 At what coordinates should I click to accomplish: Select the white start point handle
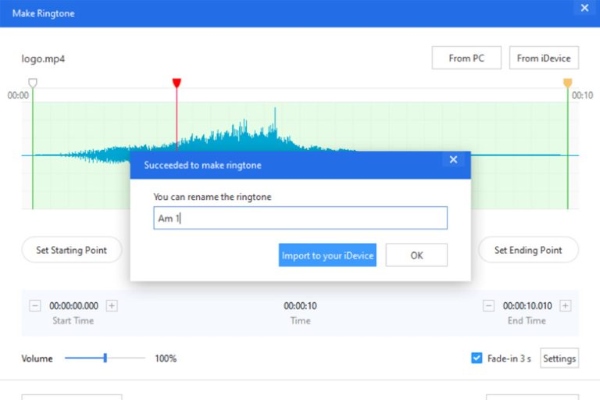(33, 84)
